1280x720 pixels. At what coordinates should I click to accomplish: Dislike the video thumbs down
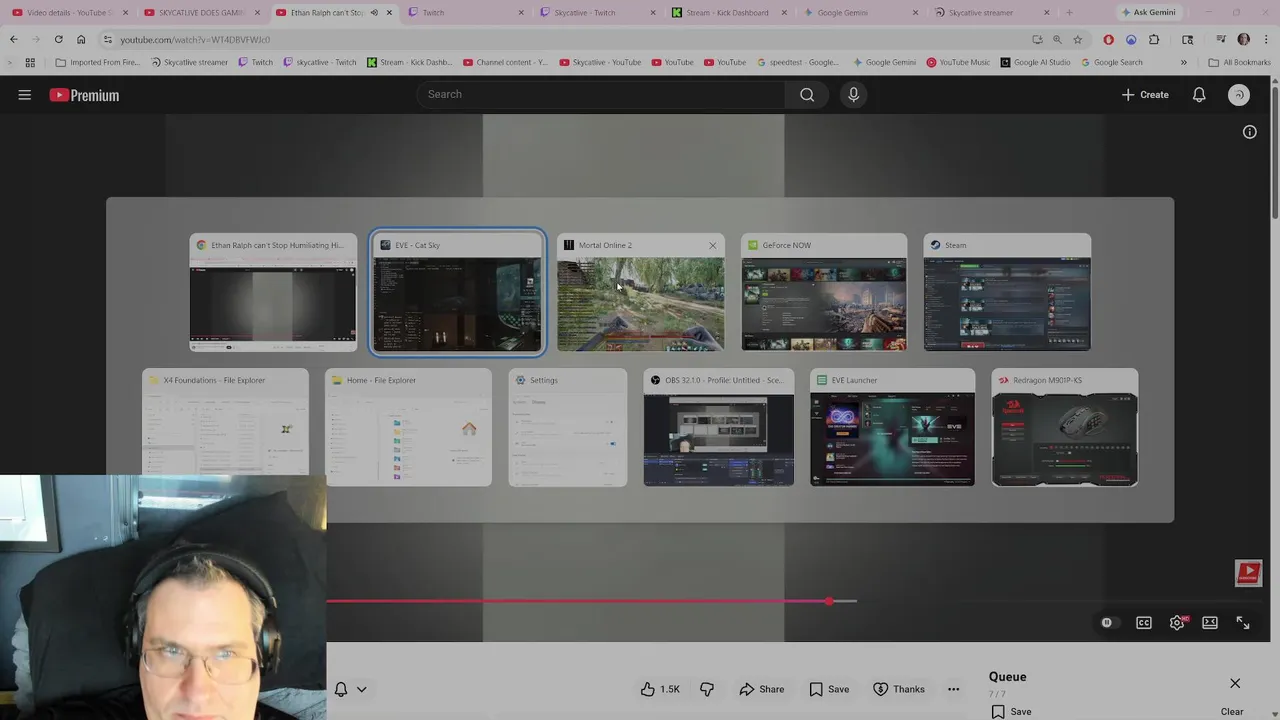point(707,689)
